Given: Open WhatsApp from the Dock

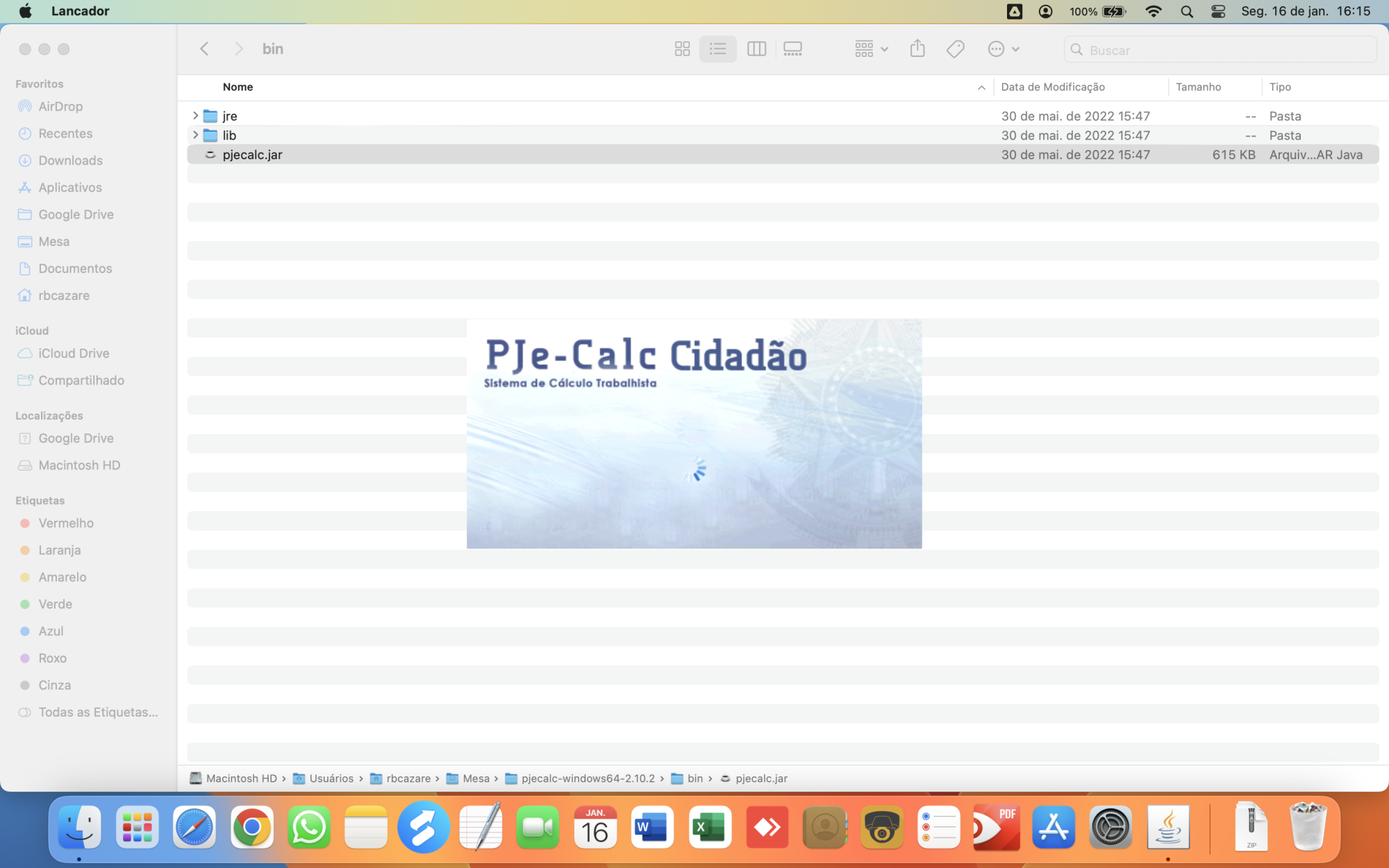Looking at the screenshot, I should (x=308, y=828).
